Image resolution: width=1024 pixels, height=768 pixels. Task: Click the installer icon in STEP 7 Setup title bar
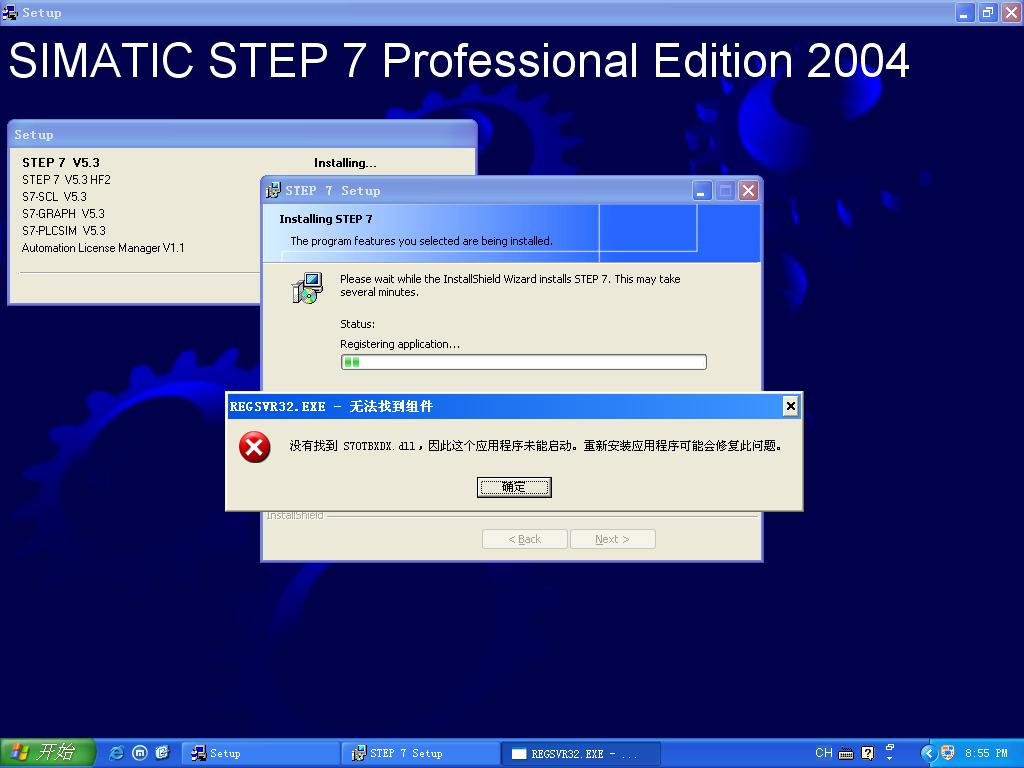click(273, 190)
